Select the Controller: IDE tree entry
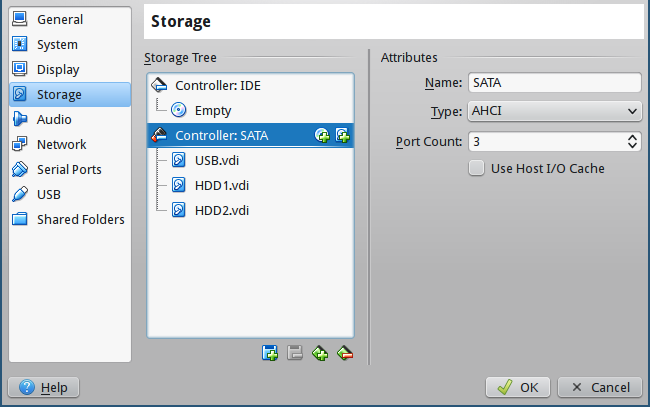The width and height of the screenshot is (650, 407). (x=250, y=86)
